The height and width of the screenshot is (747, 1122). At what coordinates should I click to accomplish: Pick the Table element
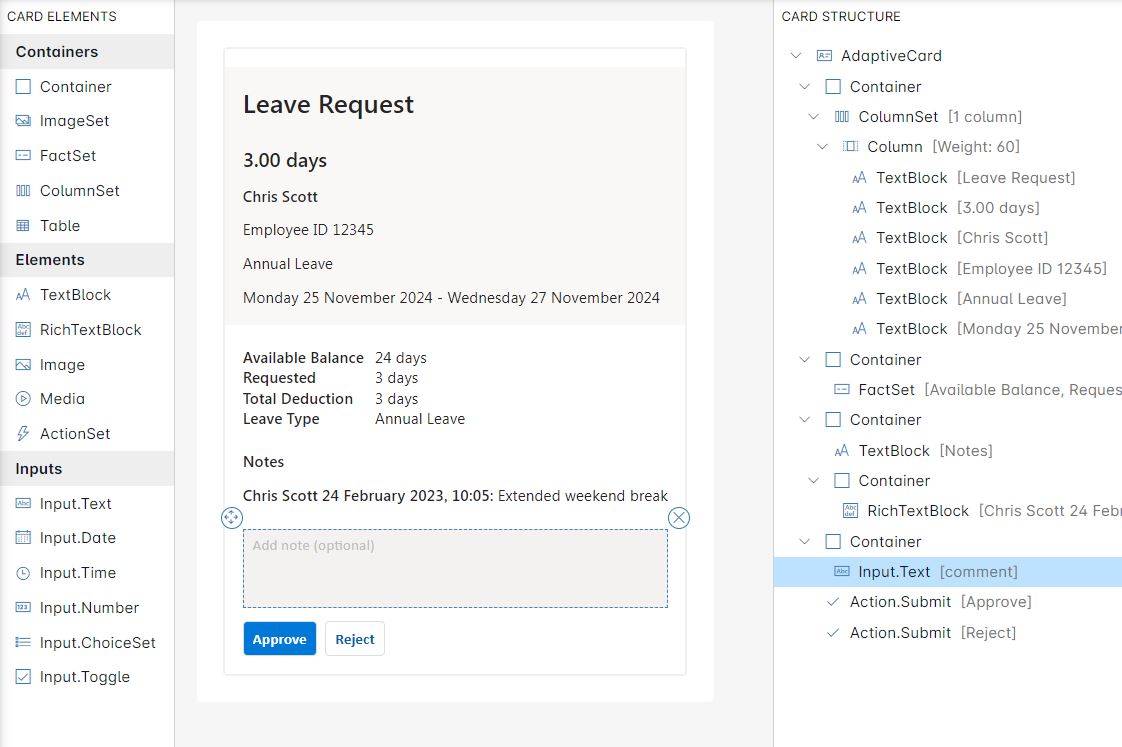tap(87, 226)
